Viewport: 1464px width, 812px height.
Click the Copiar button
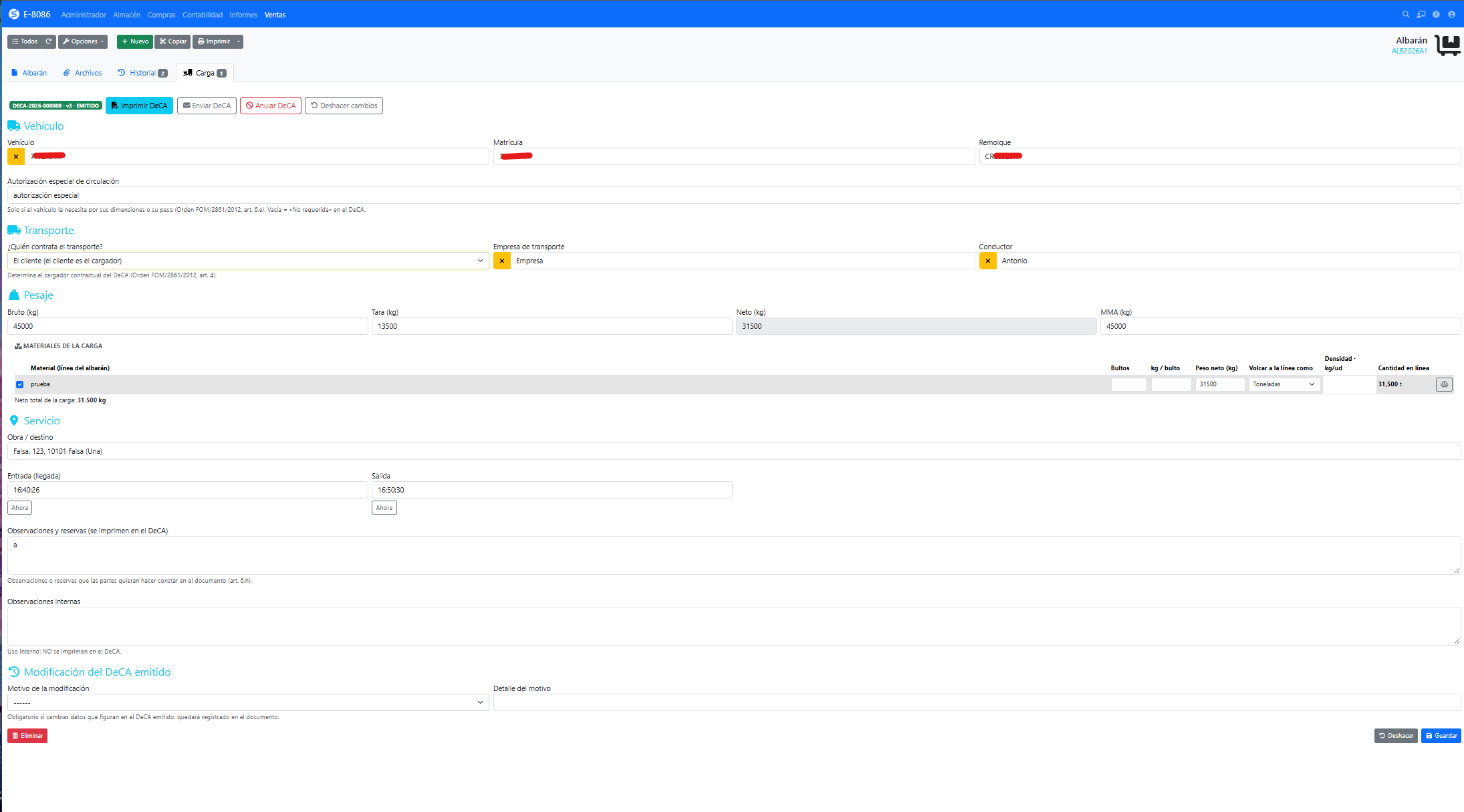point(172,41)
